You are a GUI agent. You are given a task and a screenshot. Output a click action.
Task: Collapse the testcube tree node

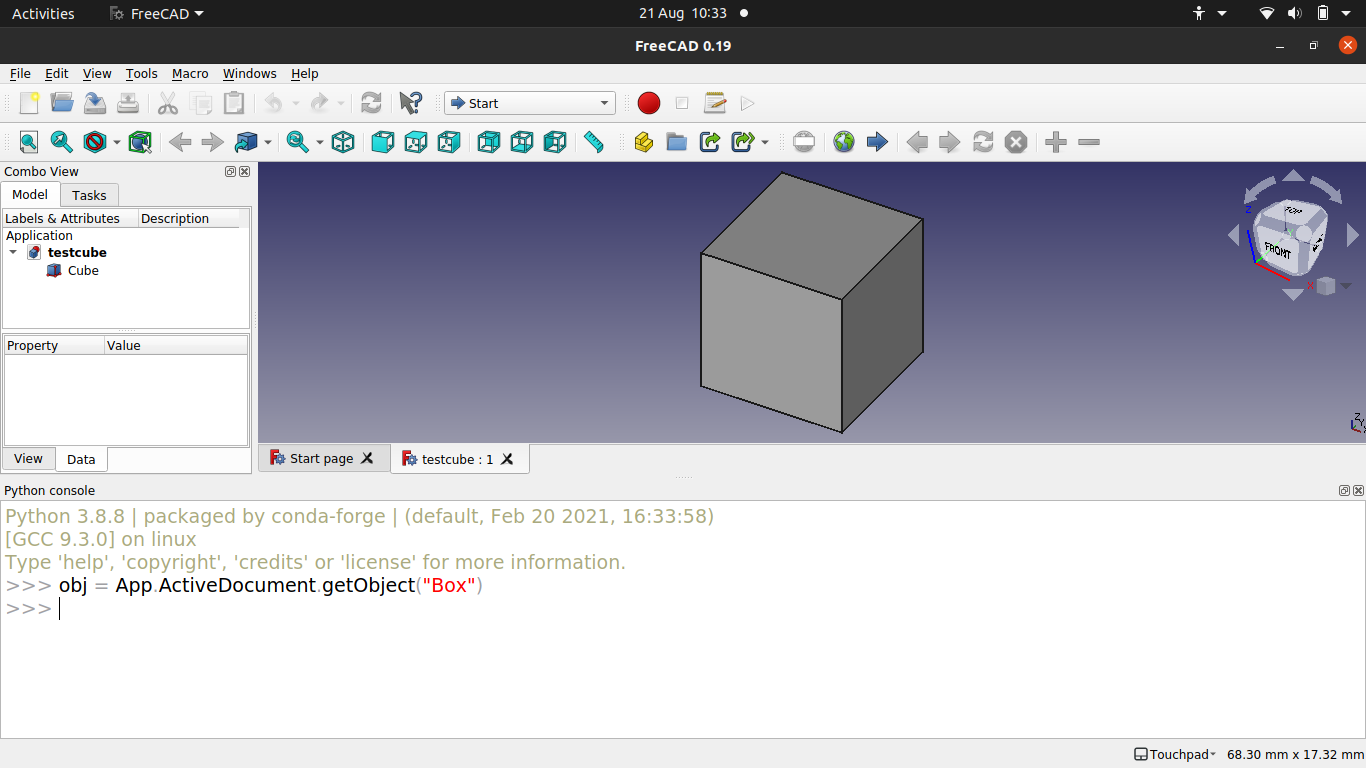pos(13,253)
